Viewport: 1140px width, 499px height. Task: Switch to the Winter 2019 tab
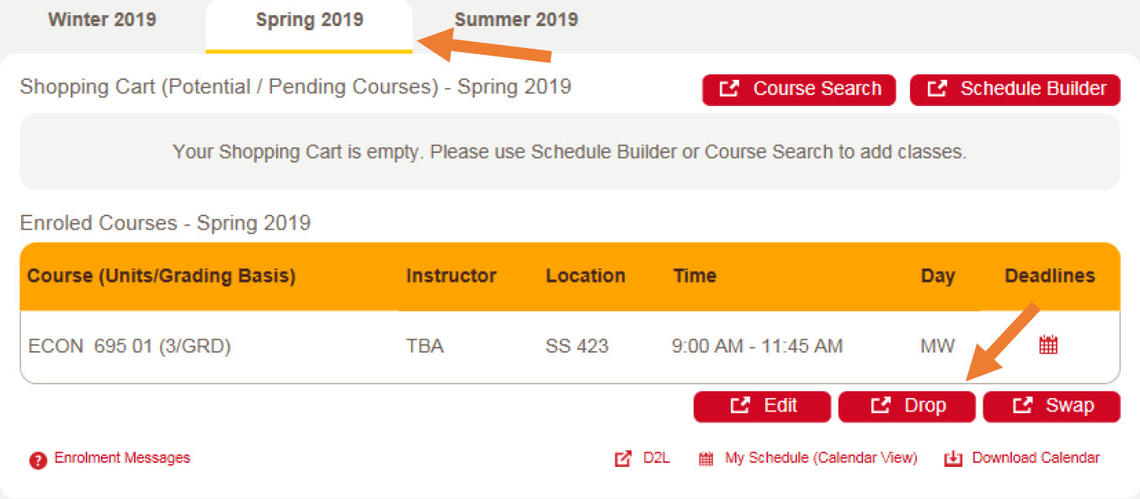point(102,20)
